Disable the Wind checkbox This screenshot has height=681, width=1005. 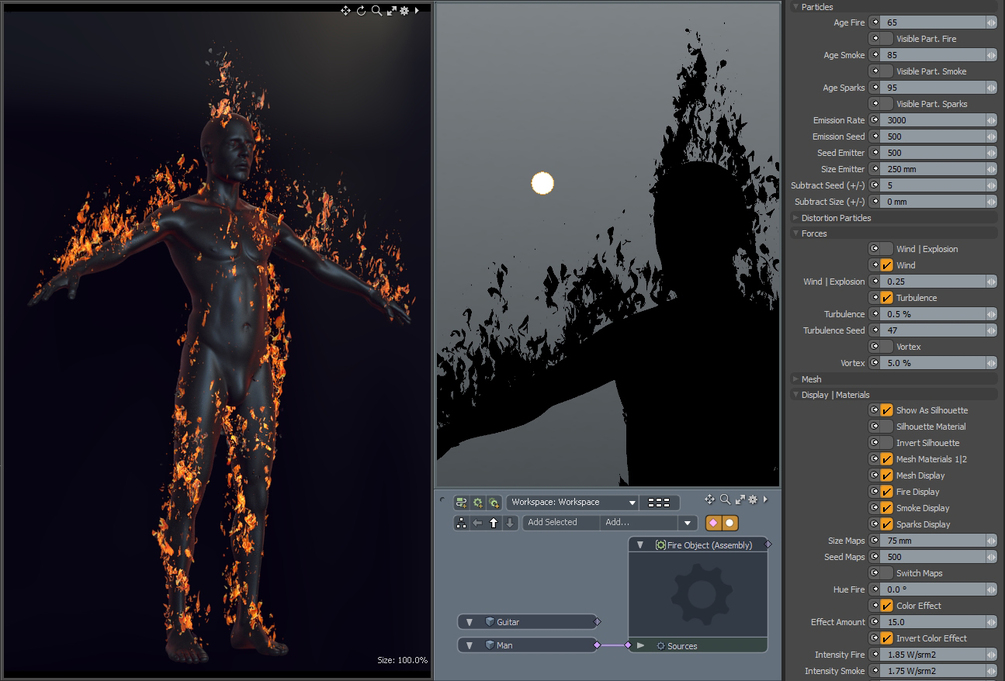pos(886,265)
